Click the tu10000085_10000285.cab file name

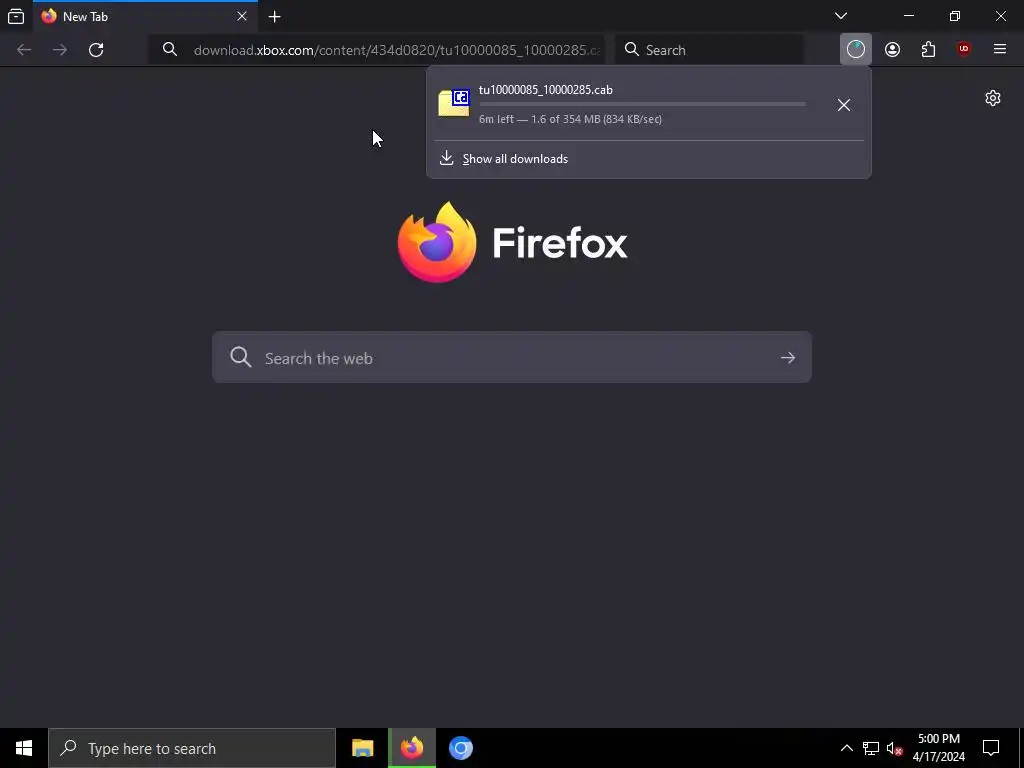(545, 90)
